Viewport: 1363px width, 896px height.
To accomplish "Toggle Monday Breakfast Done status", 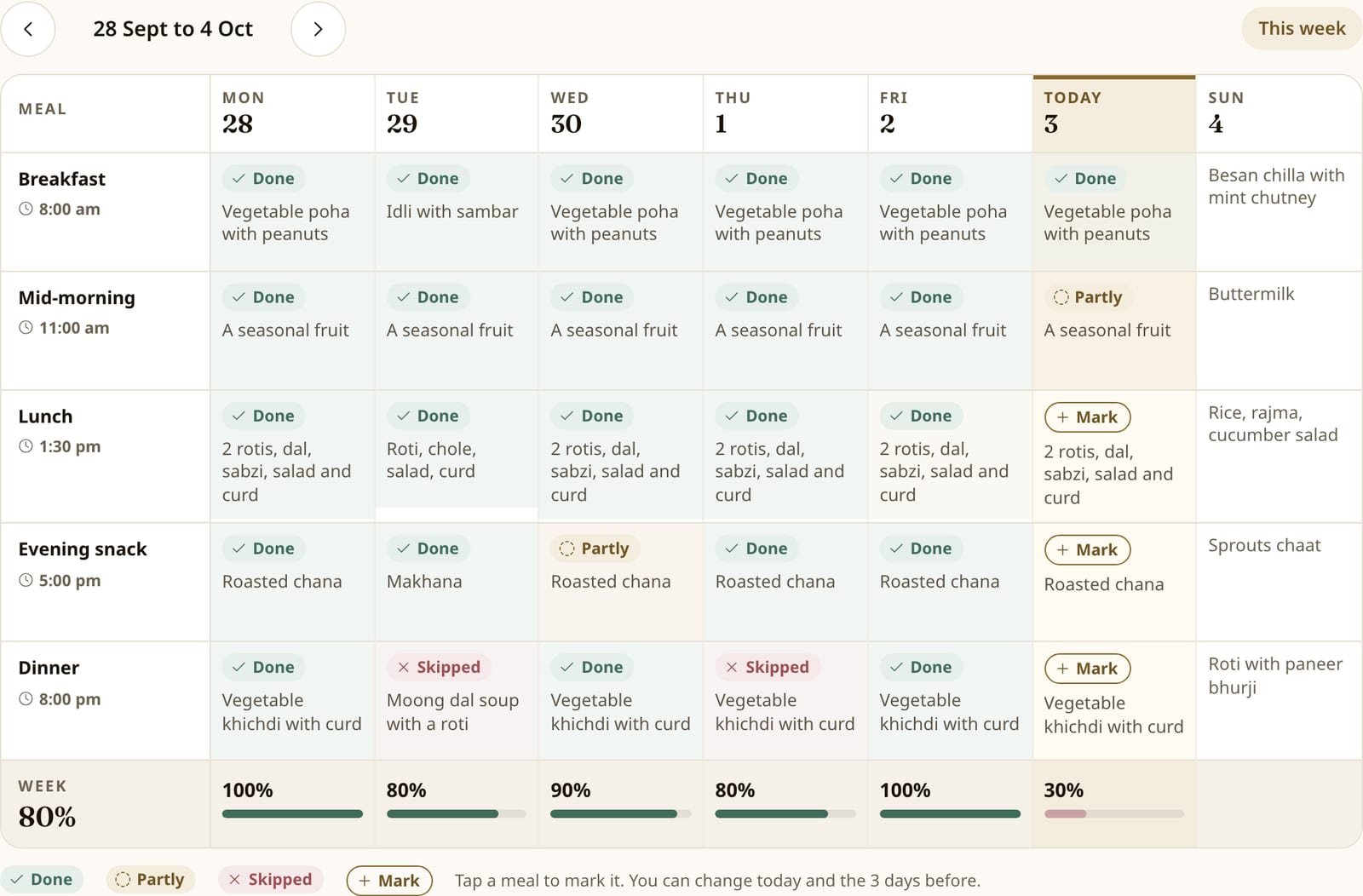I will click(263, 178).
